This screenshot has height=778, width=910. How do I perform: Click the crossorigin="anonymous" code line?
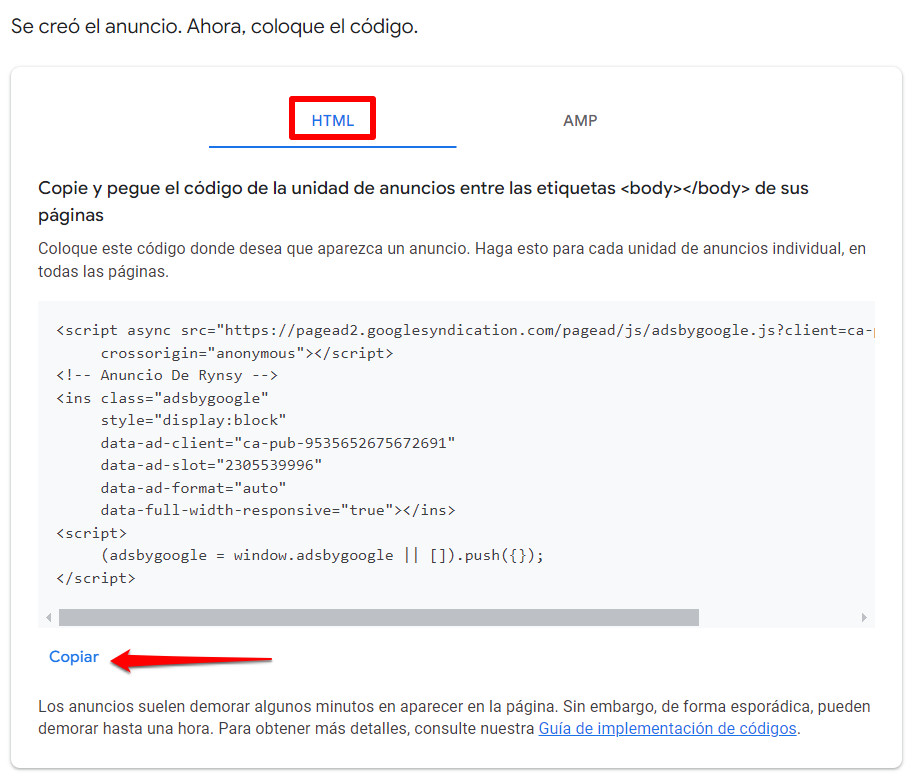pyautogui.click(x=247, y=353)
